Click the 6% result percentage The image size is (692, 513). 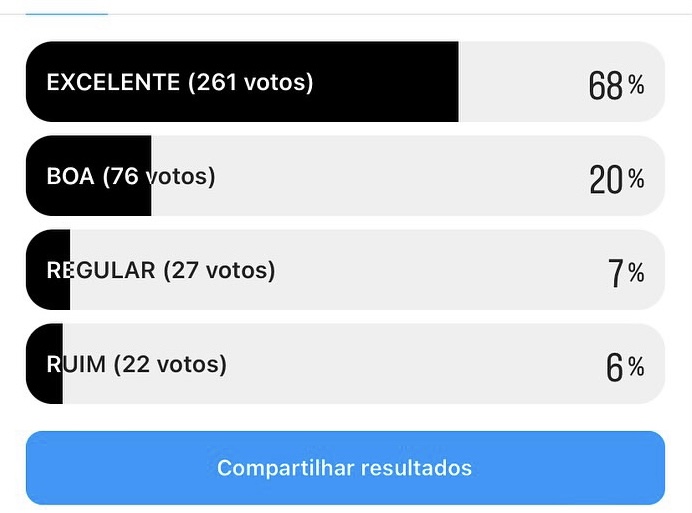[x=625, y=367]
